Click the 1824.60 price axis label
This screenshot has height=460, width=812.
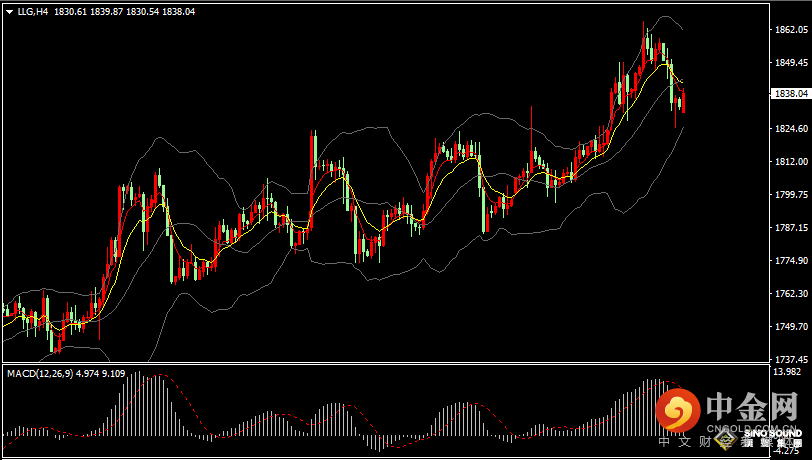click(790, 129)
